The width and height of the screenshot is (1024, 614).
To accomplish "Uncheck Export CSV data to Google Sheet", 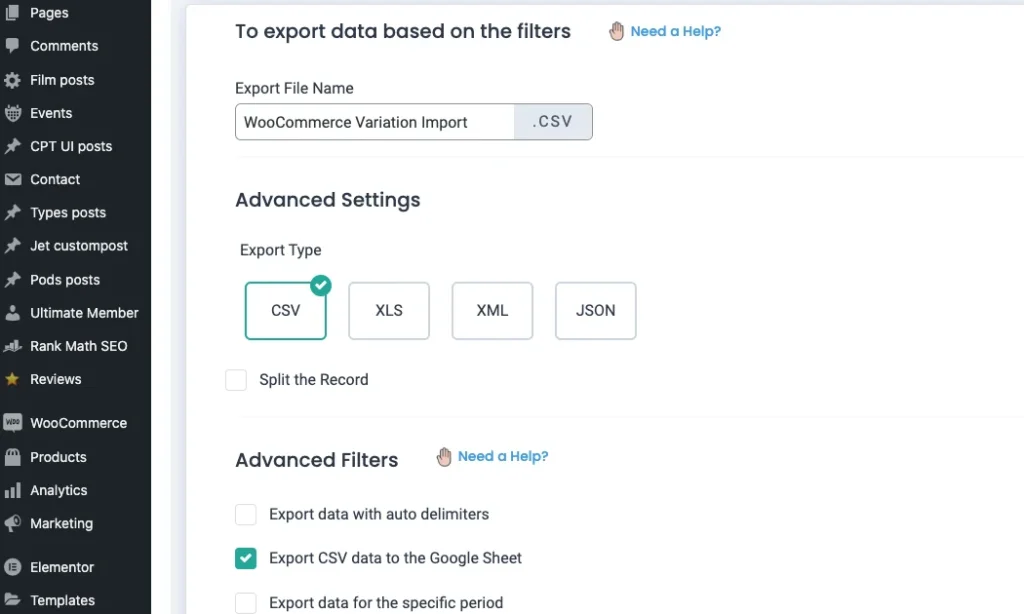I will (246, 558).
